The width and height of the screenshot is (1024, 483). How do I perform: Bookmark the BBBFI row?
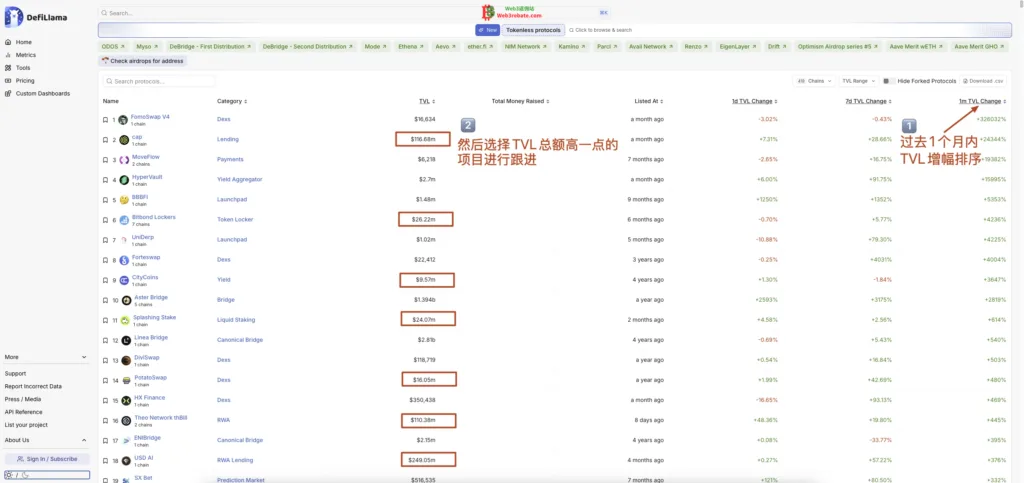(105, 200)
